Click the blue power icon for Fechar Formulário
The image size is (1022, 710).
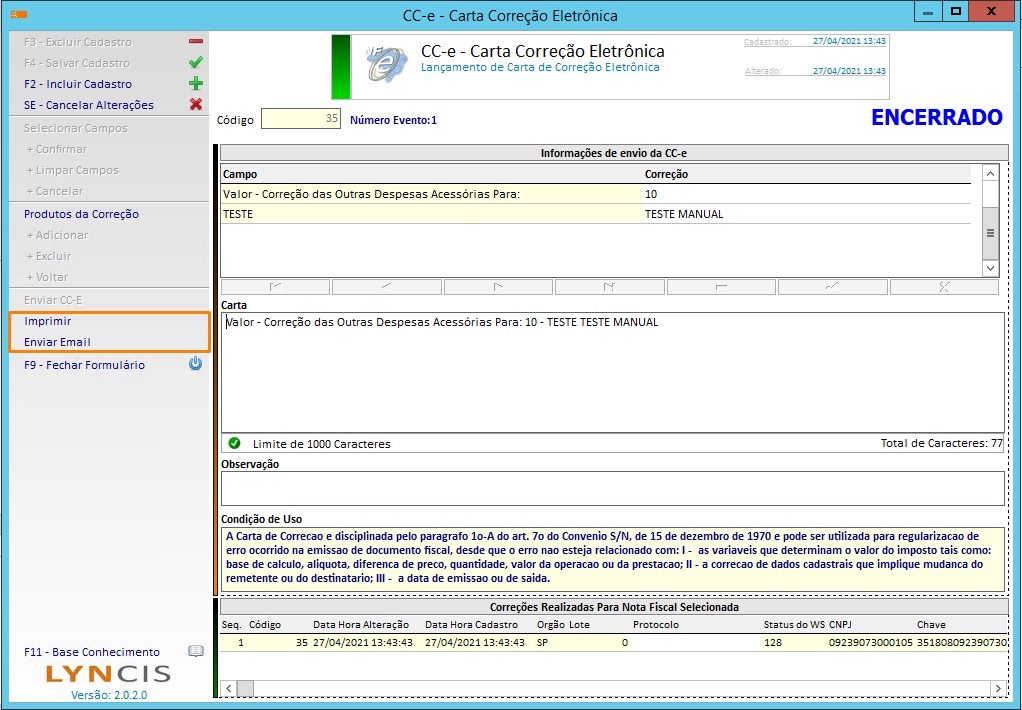point(196,364)
